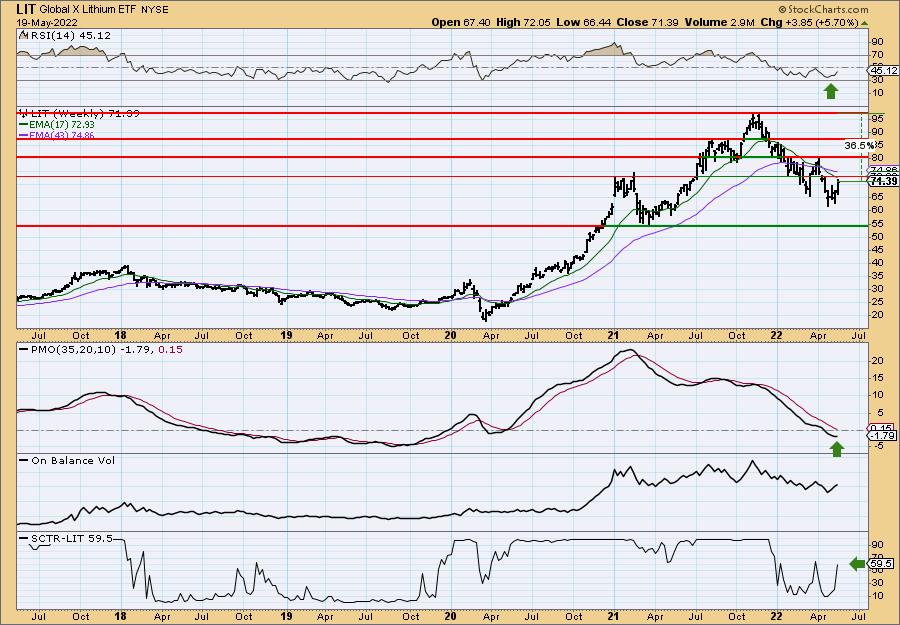Image resolution: width=900 pixels, height=625 pixels.
Task: Click the year 20 label below the price panel
Action: [450, 335]
